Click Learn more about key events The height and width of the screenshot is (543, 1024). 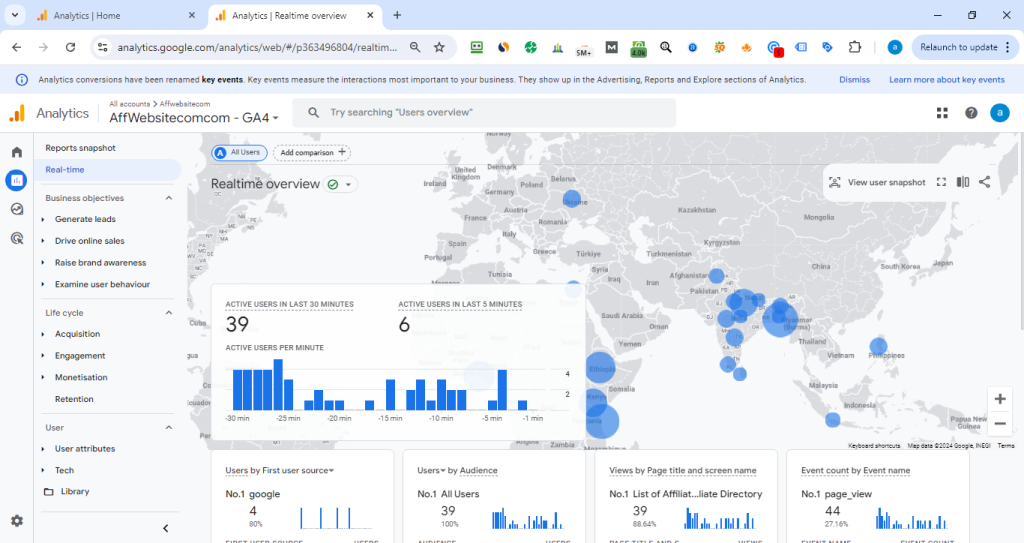point(946,80)
